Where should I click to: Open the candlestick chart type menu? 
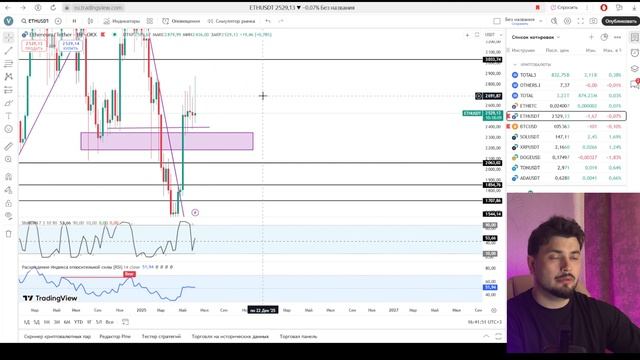[x=91, y=21]
